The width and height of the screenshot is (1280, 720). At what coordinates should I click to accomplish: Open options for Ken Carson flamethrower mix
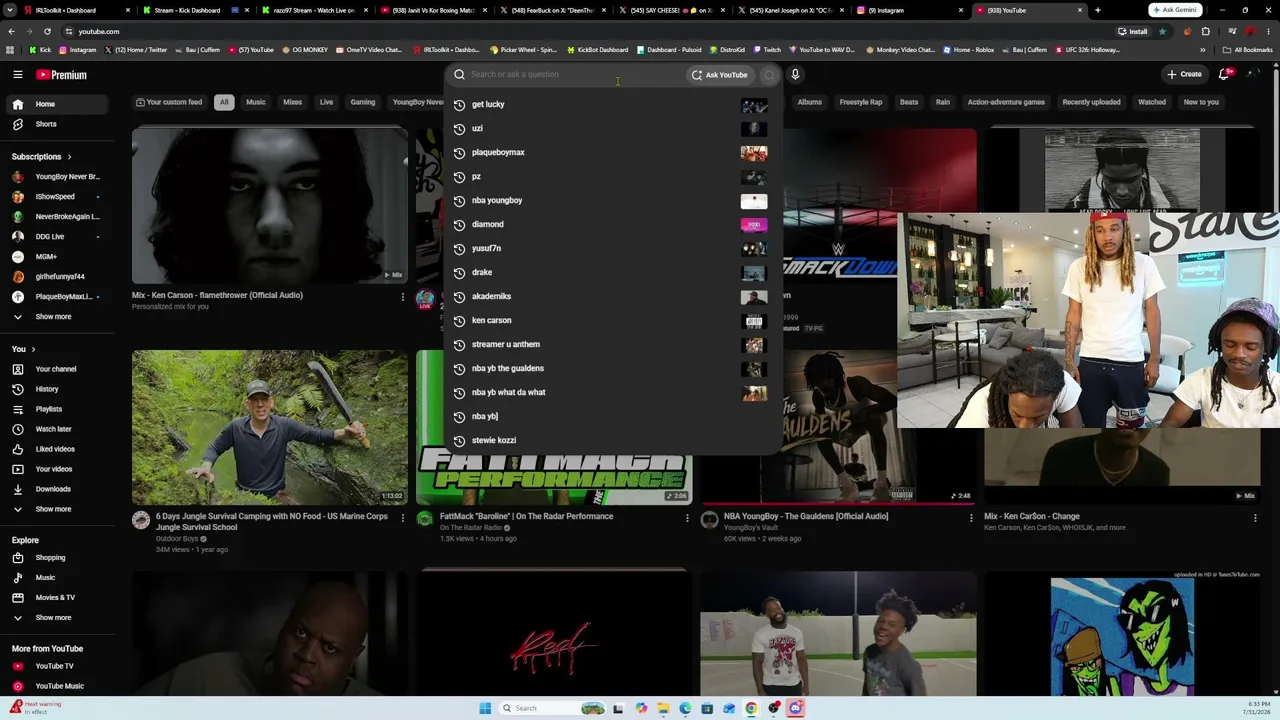[x=403, y=296]
